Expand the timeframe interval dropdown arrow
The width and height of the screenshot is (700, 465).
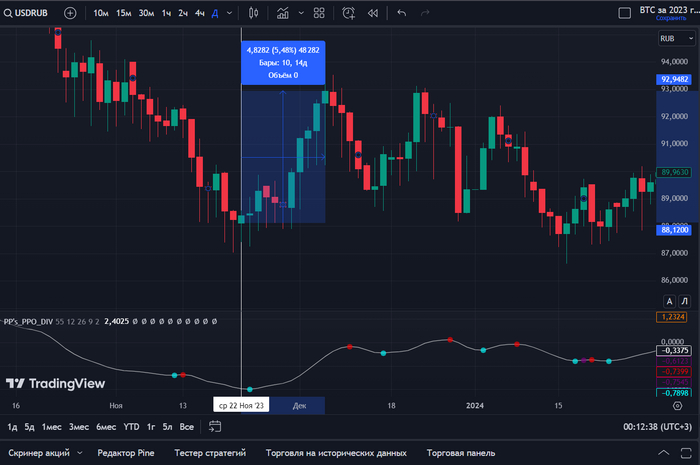pos(230,13)
